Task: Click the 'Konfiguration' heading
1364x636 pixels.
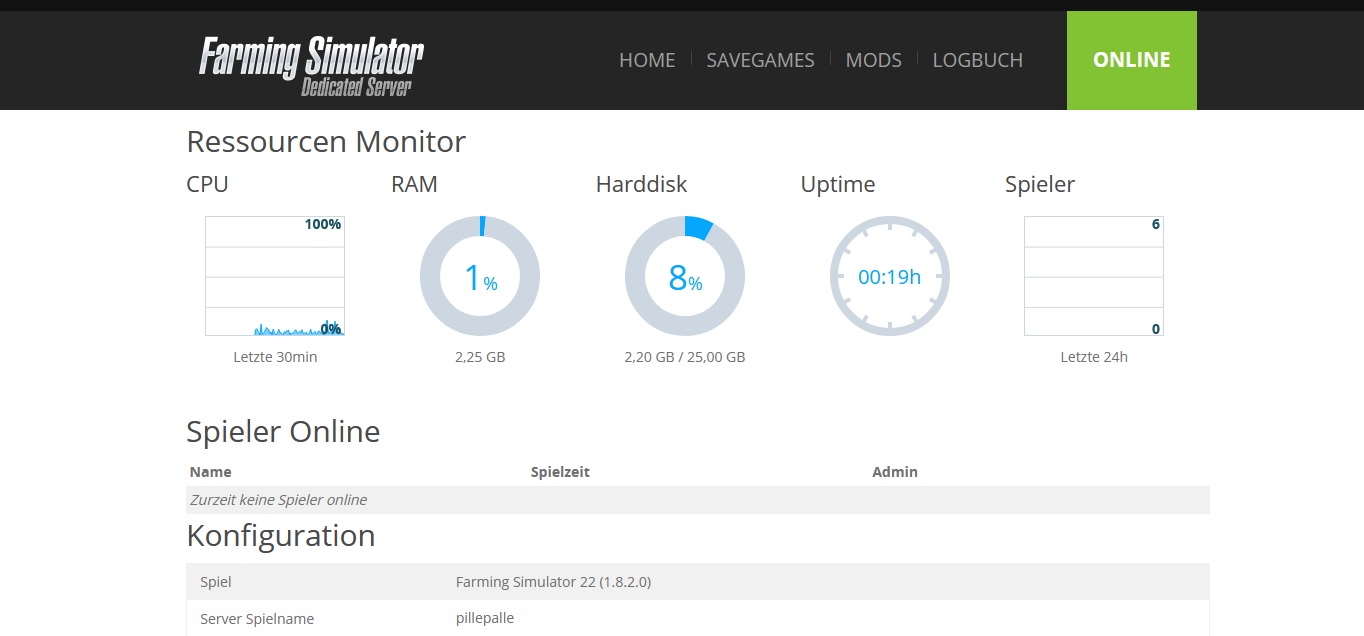Action: [x=281, y=536]
